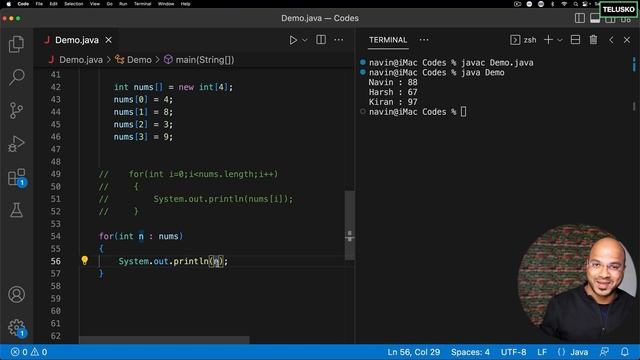Open the Run and Debug view
The image size is (640, 360).
click(16, 144)
